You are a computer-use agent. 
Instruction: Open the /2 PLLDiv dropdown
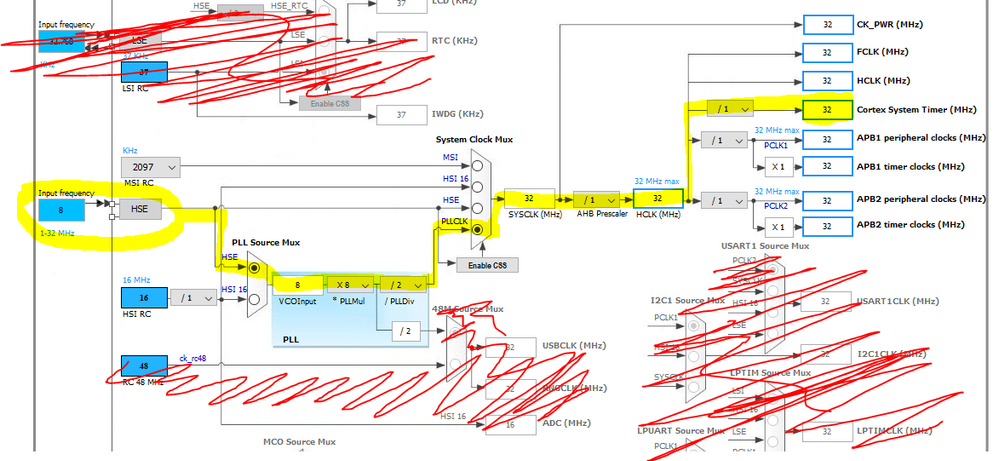[x=403, y=284]
